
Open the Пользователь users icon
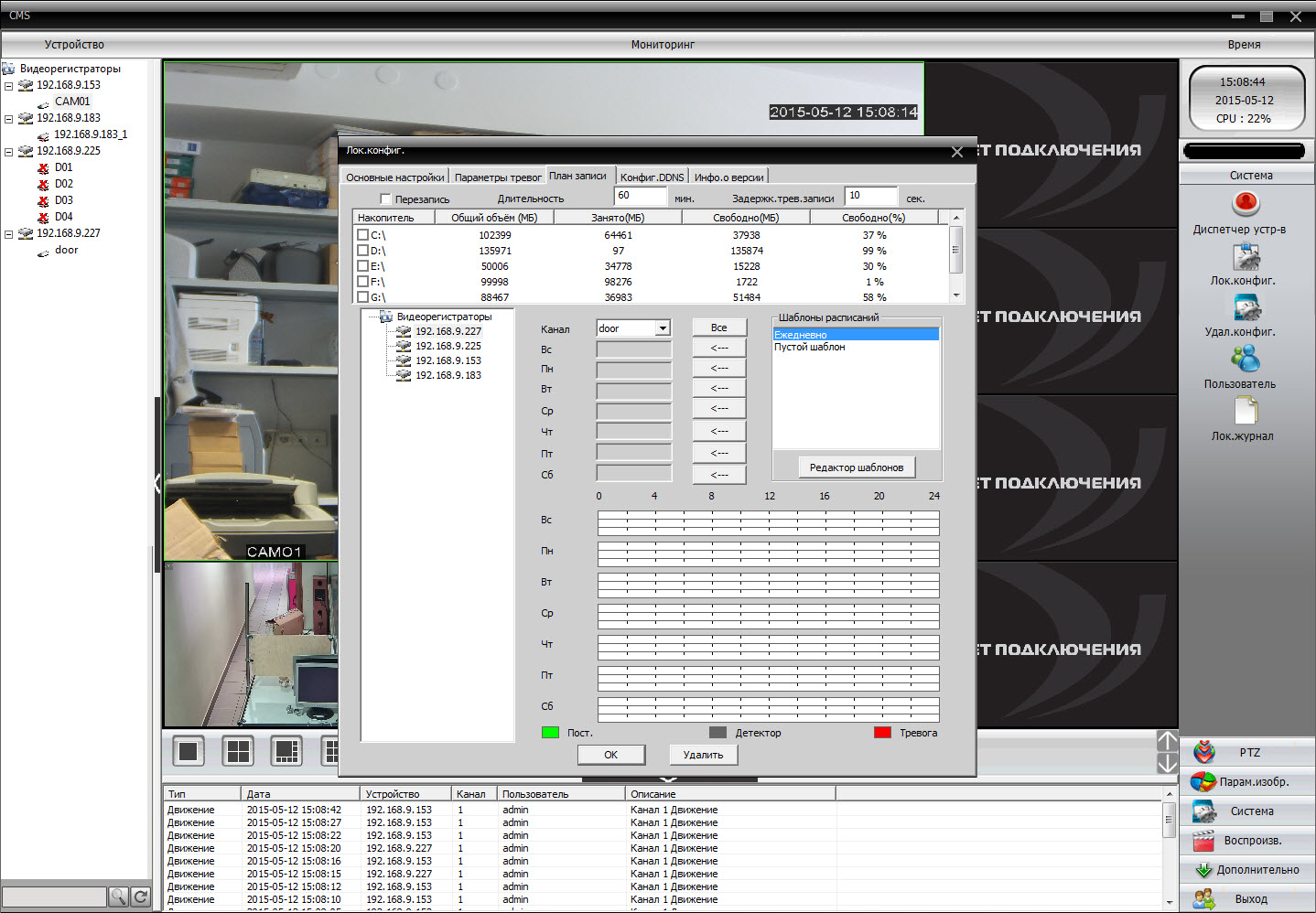click(1245, 360)
